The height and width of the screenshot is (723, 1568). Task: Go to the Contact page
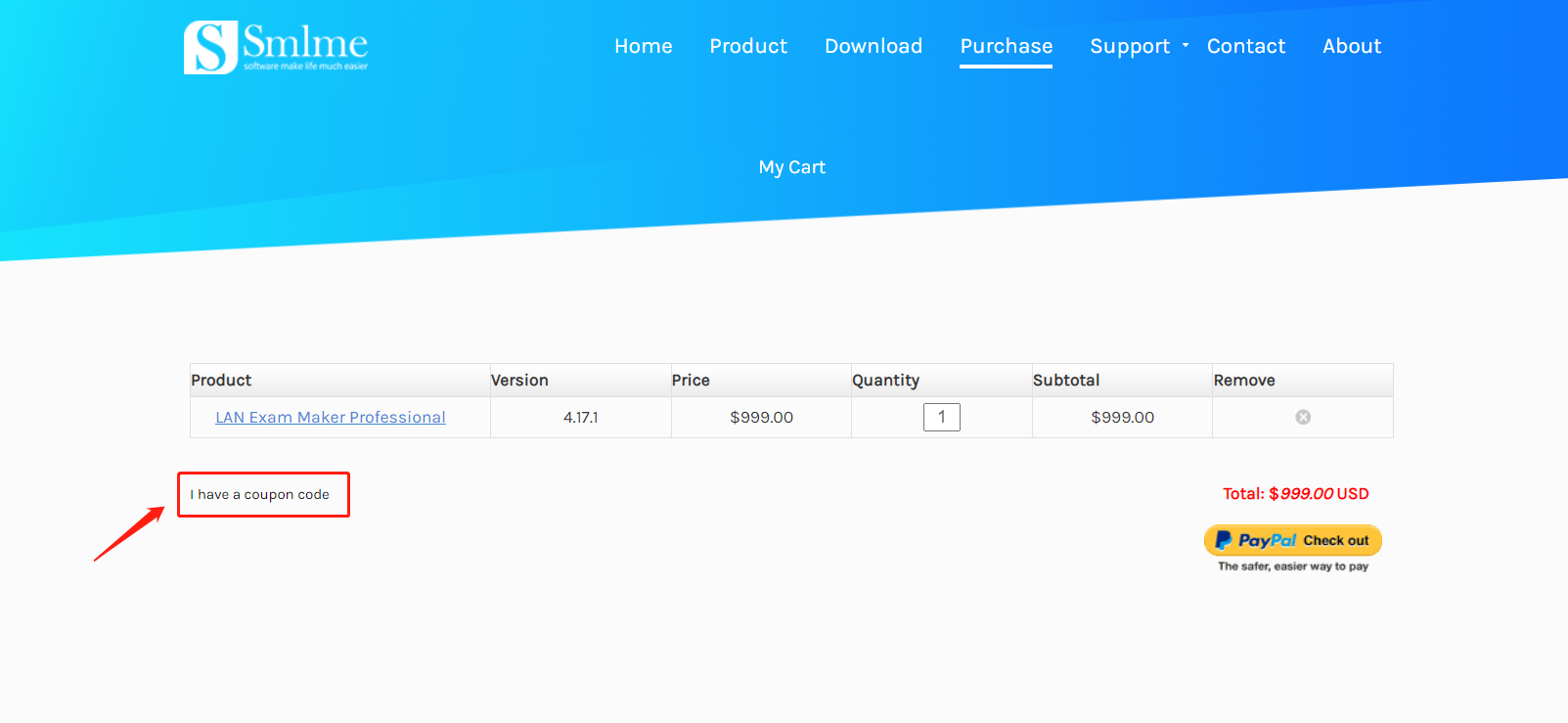click(x=1246, y=46)
